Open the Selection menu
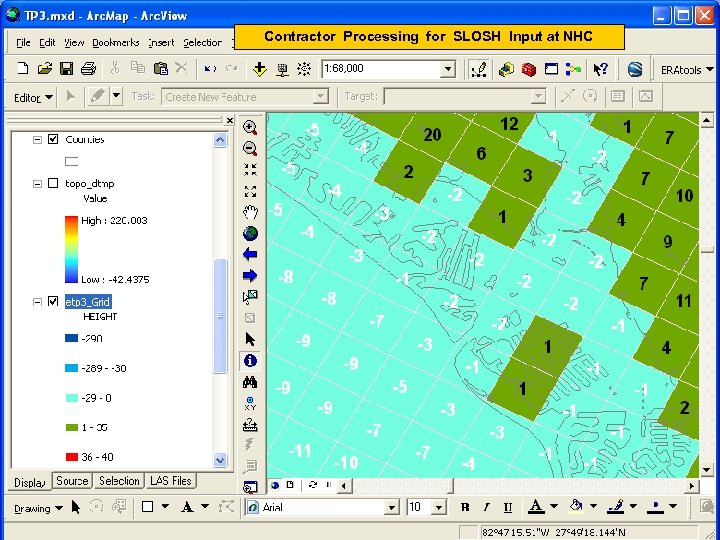 click(x=202, y=43)
